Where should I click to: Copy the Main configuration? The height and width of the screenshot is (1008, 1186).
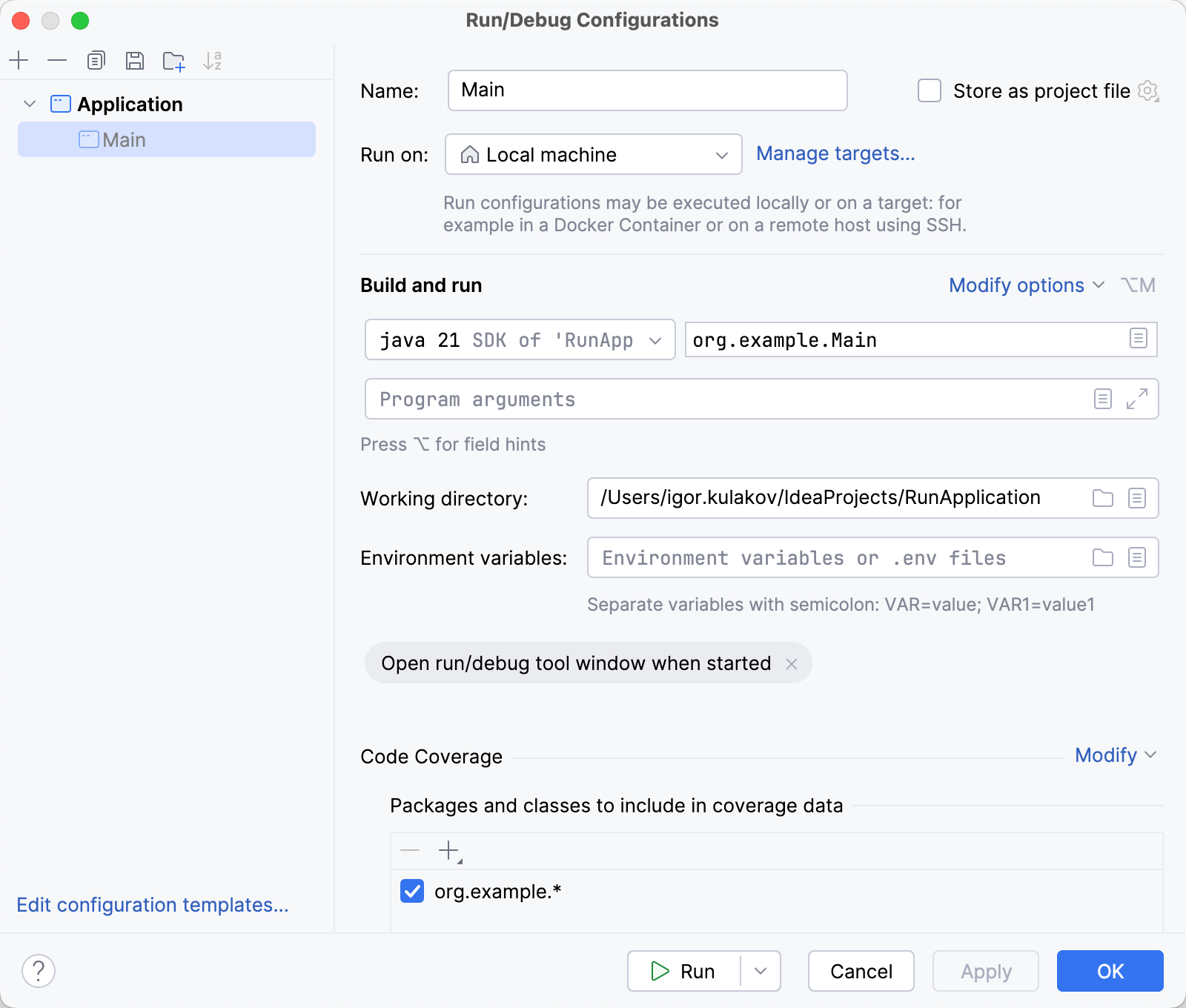(x=96, y=61)
